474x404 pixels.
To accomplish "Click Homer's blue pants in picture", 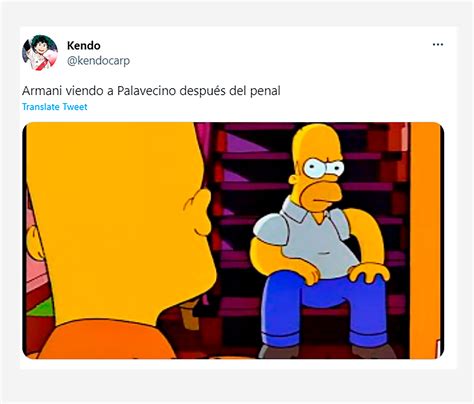I will (x=323, y=307).
